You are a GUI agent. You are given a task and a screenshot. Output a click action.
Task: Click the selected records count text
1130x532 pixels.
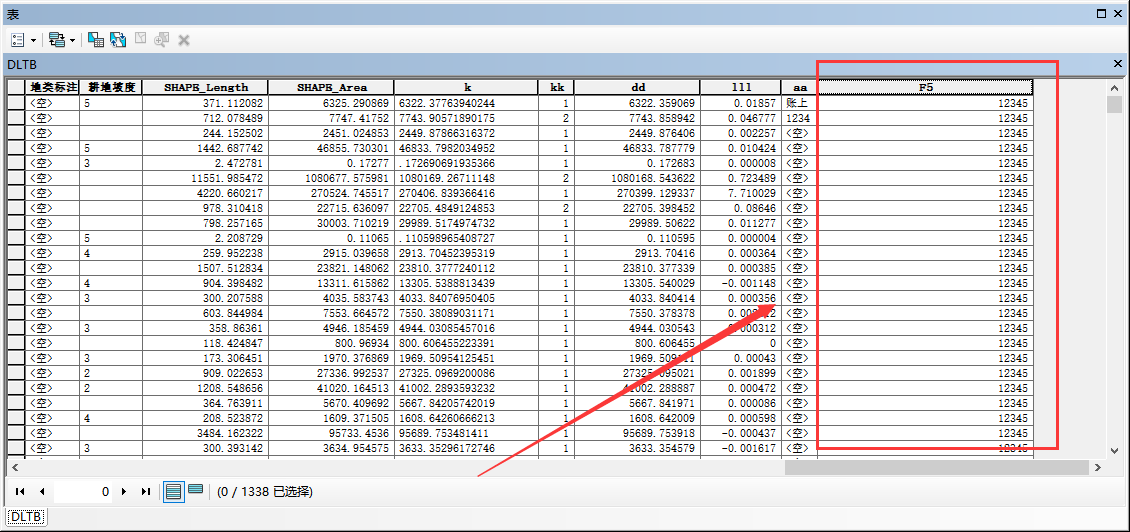pos(264,492)
